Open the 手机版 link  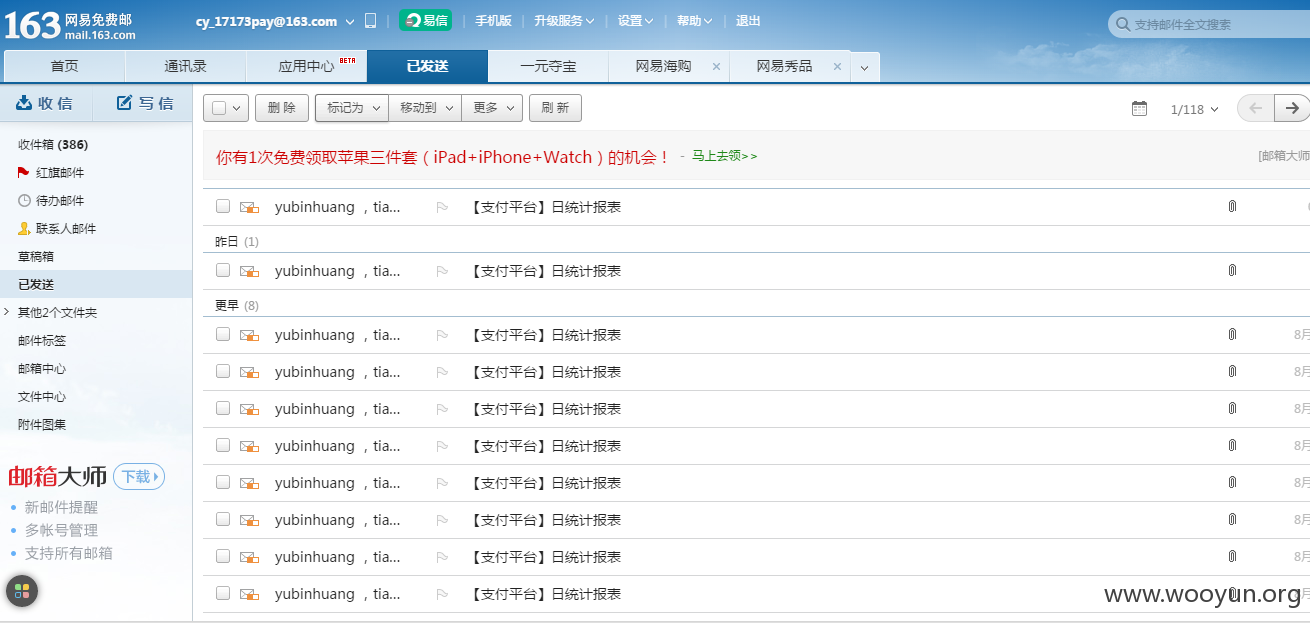pyautogui.click(x=493, y=21)
